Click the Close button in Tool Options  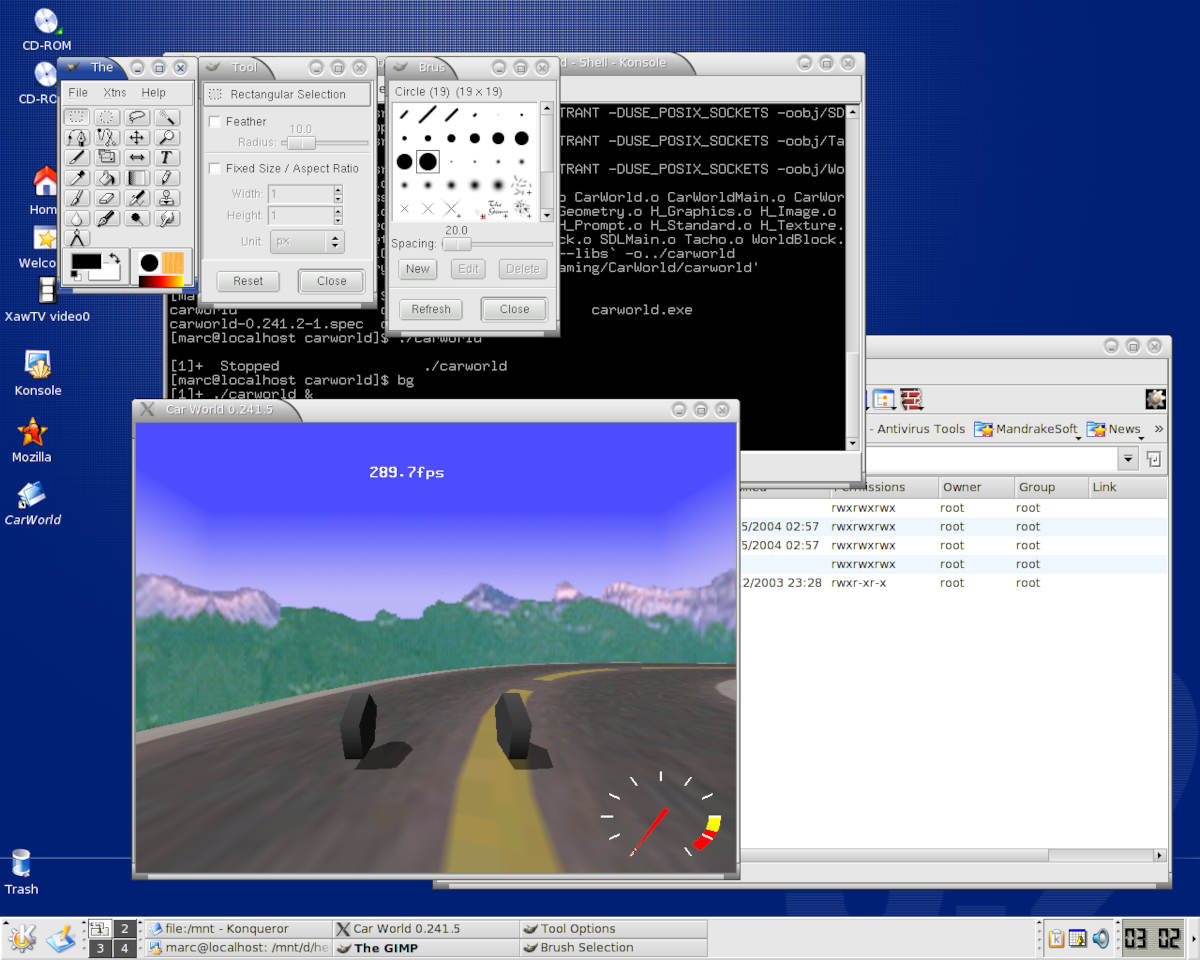point(331,281)
